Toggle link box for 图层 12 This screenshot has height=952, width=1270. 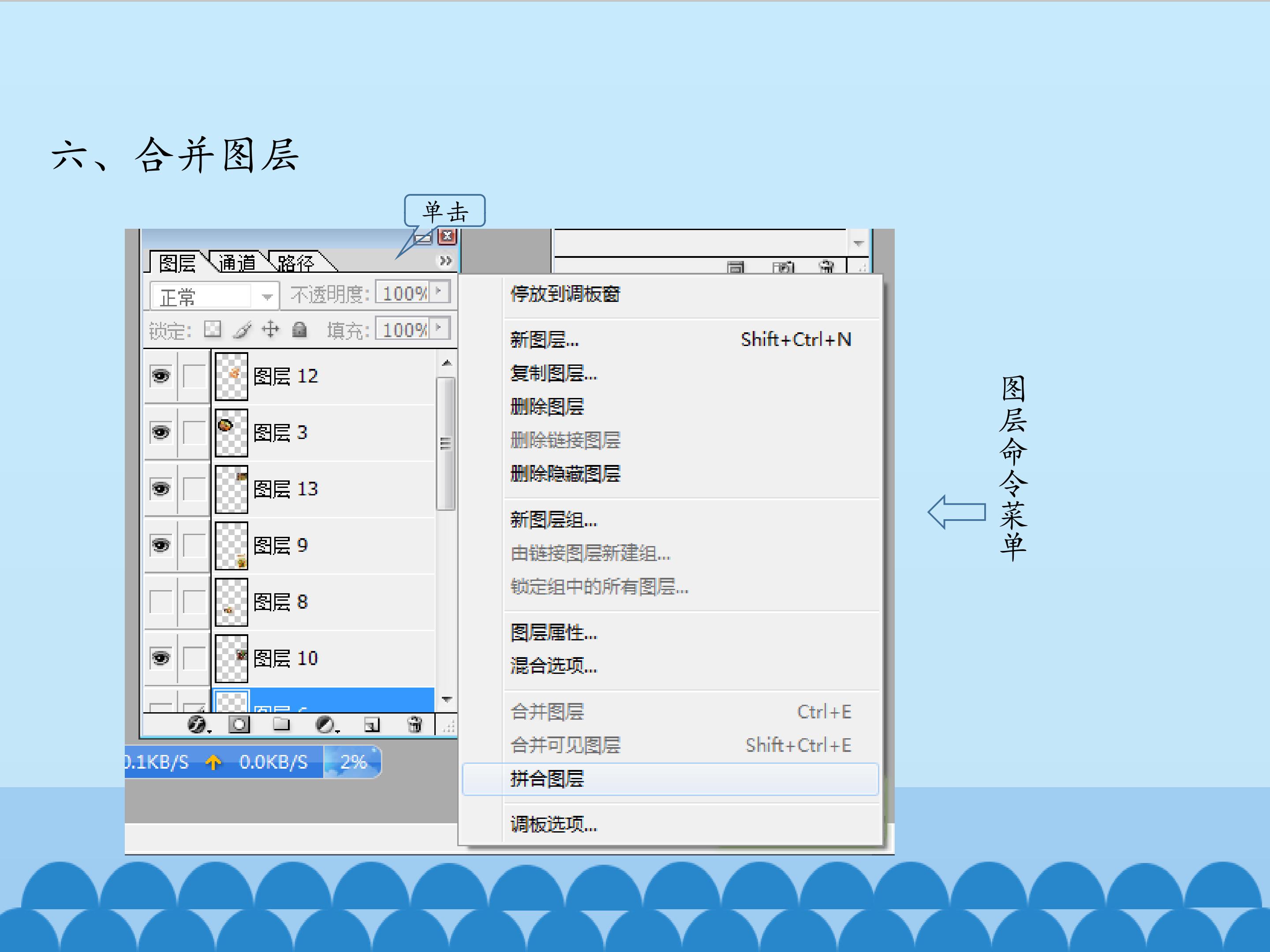[194, 376]
